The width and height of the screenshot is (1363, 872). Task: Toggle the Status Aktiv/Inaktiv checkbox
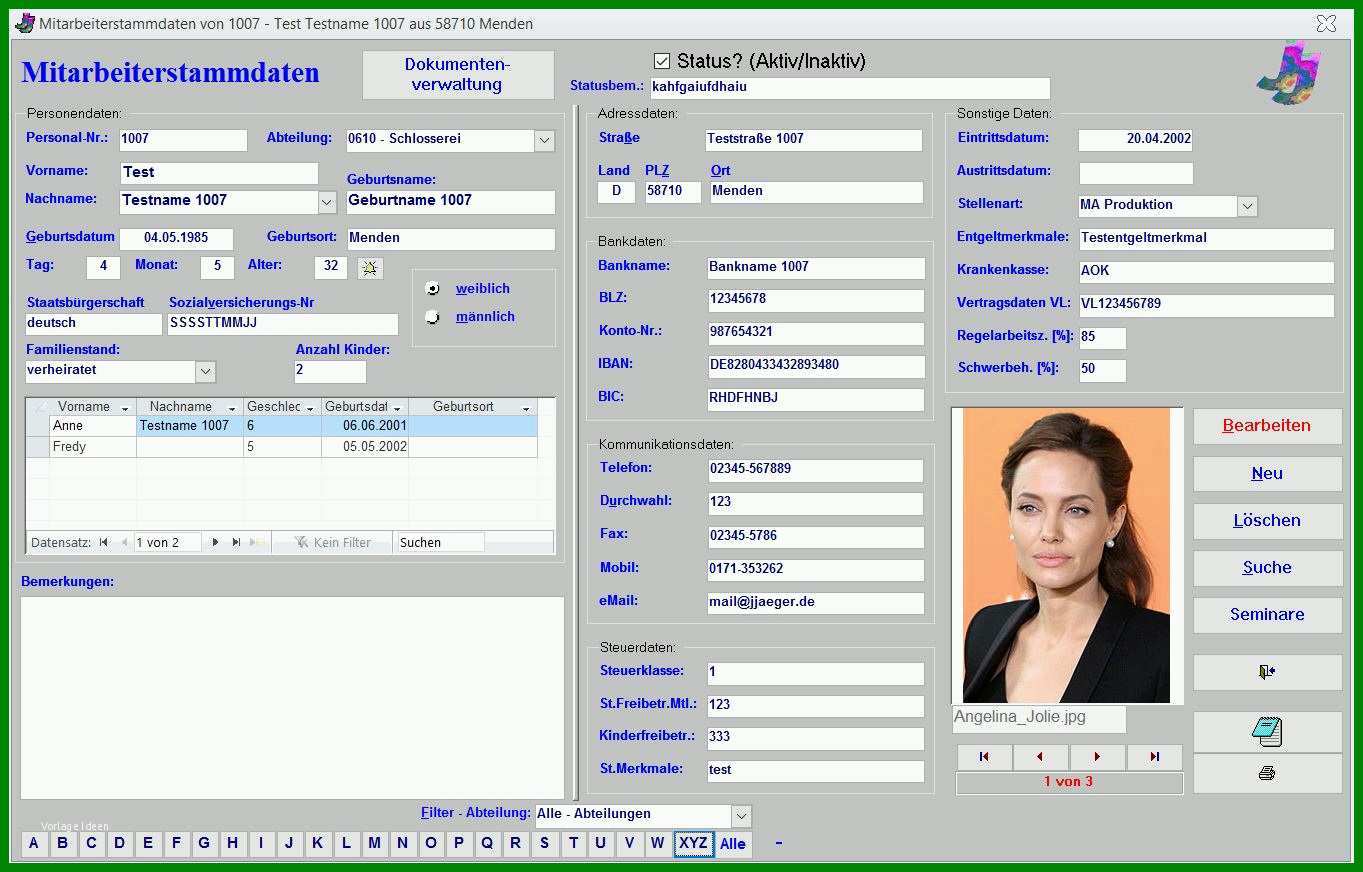coord(661,61)
